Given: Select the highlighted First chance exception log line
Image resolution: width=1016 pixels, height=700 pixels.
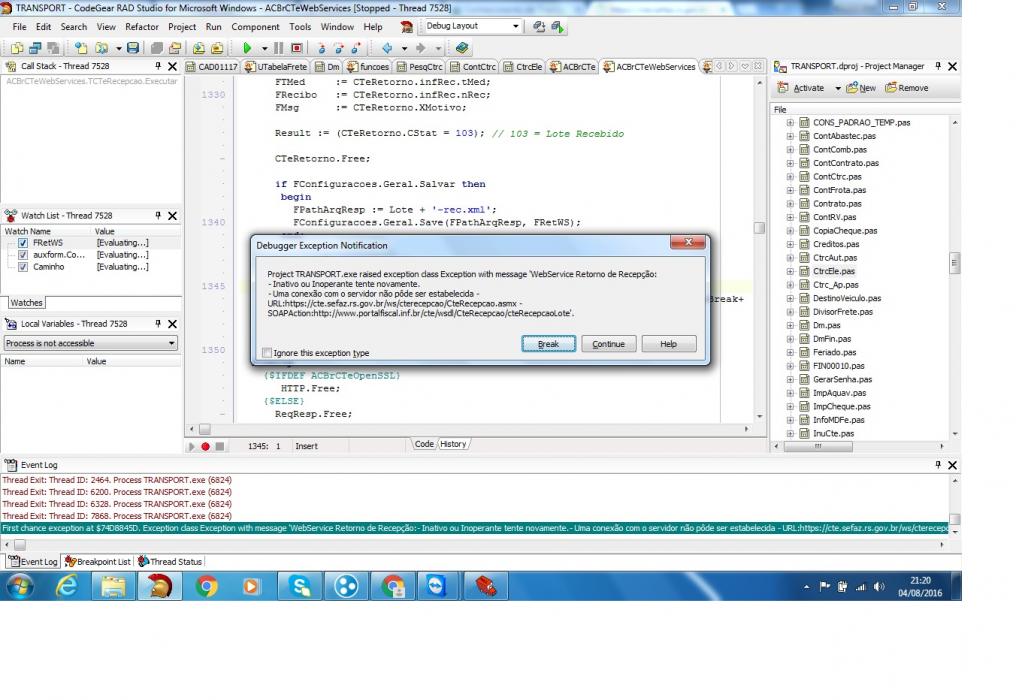Looking at the screenshot, I should (x=475, y=528).
